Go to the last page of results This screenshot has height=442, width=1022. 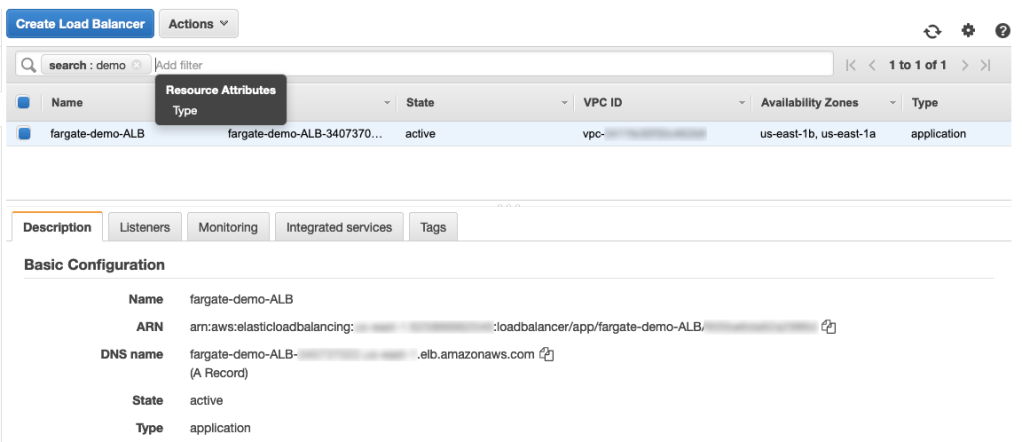click(x=985, y=65)
